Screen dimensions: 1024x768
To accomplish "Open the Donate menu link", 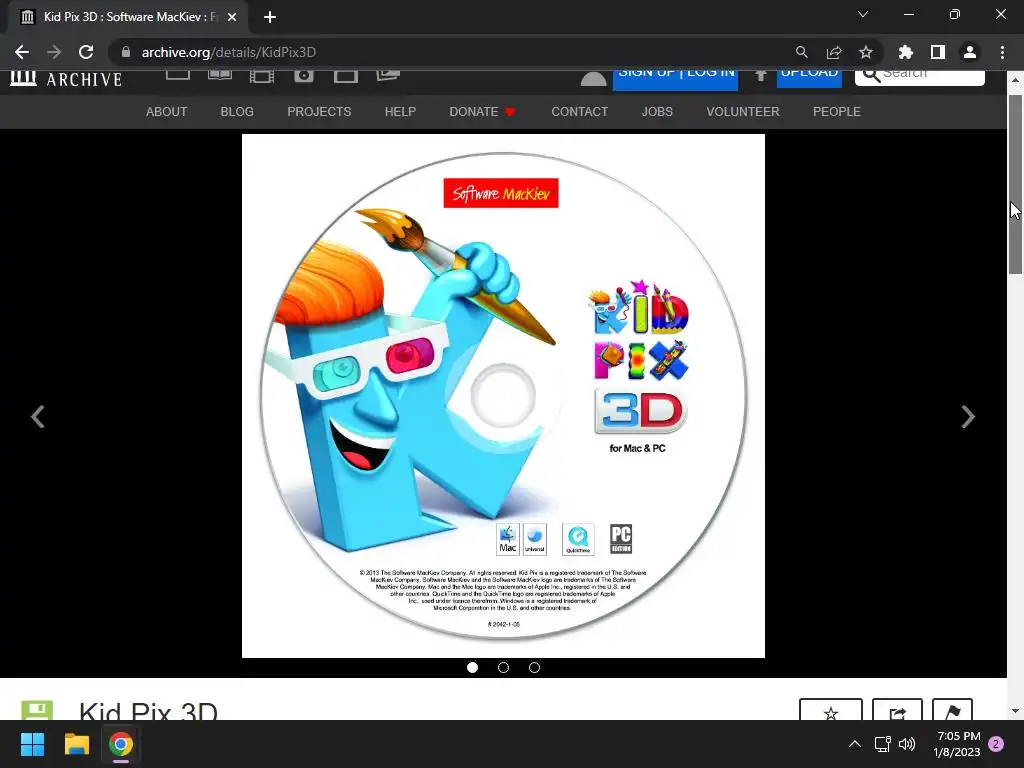I will point(482,112).
